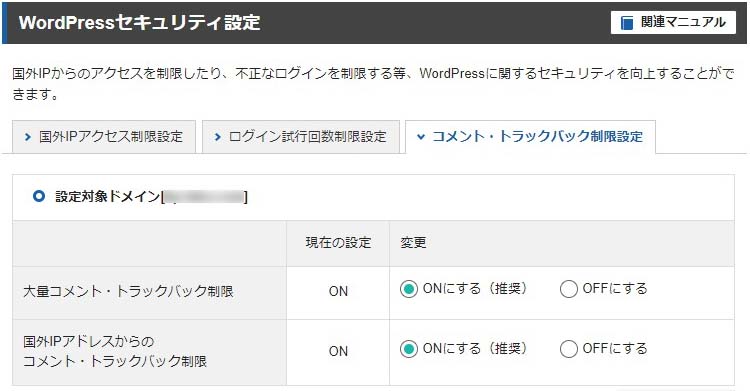Click chevron on ログイン試行回数制限設定 tab
Screen dimensions: 750x391
coord(218,137)
